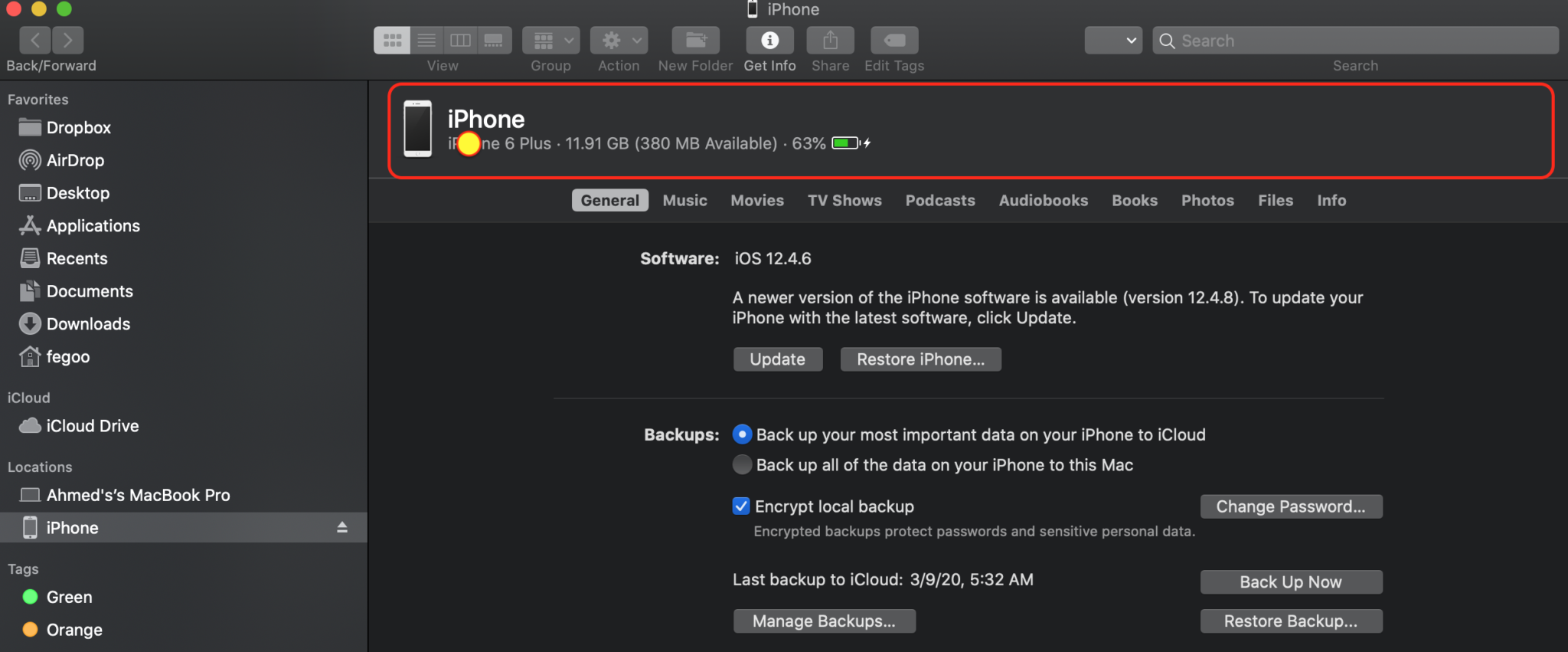Go forward with the right arrow button
The width and height of the screenshot is (1568, 652).
(68, 40)
